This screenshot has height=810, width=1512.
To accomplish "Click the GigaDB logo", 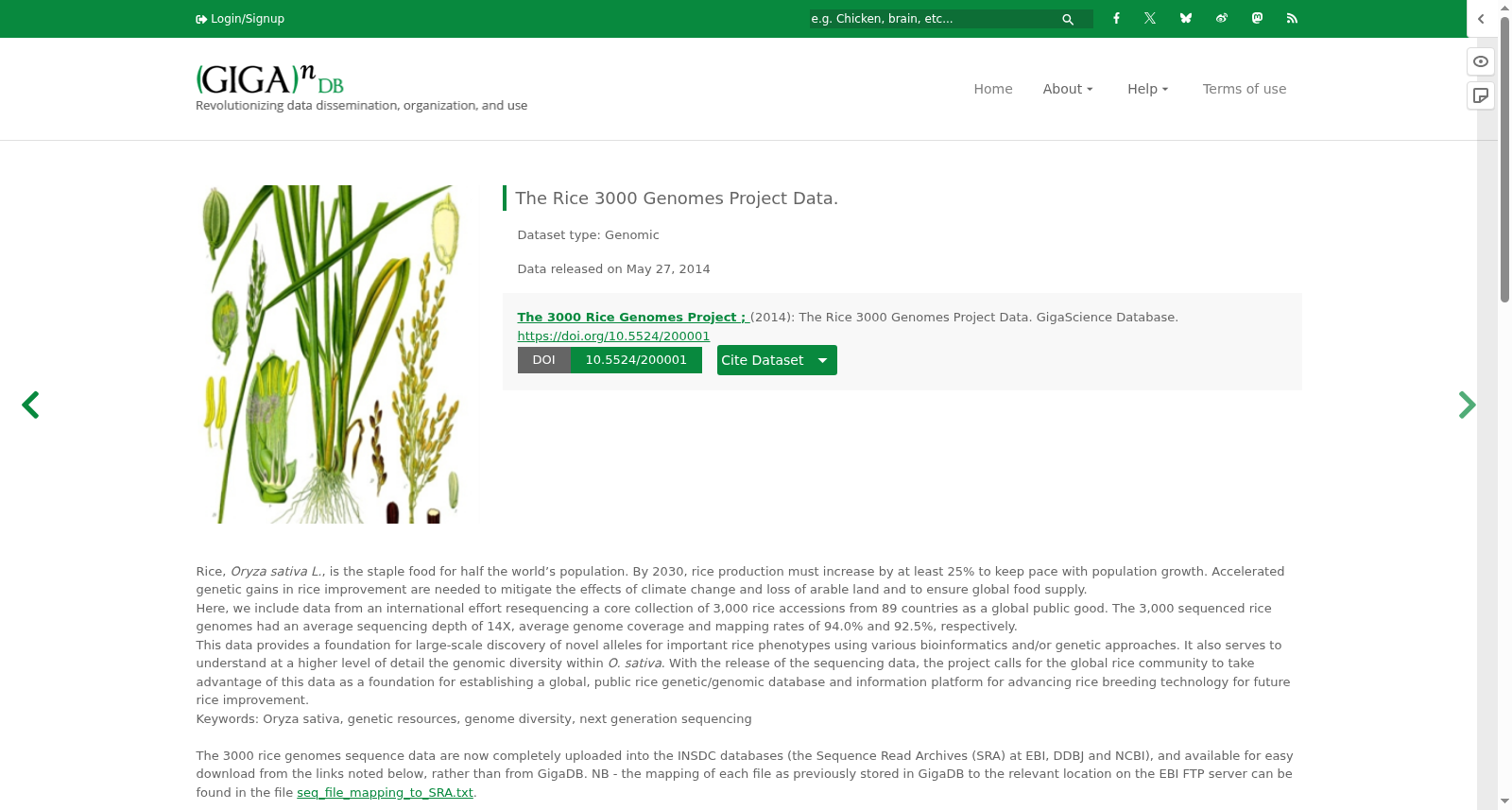I will click(270, 78).
